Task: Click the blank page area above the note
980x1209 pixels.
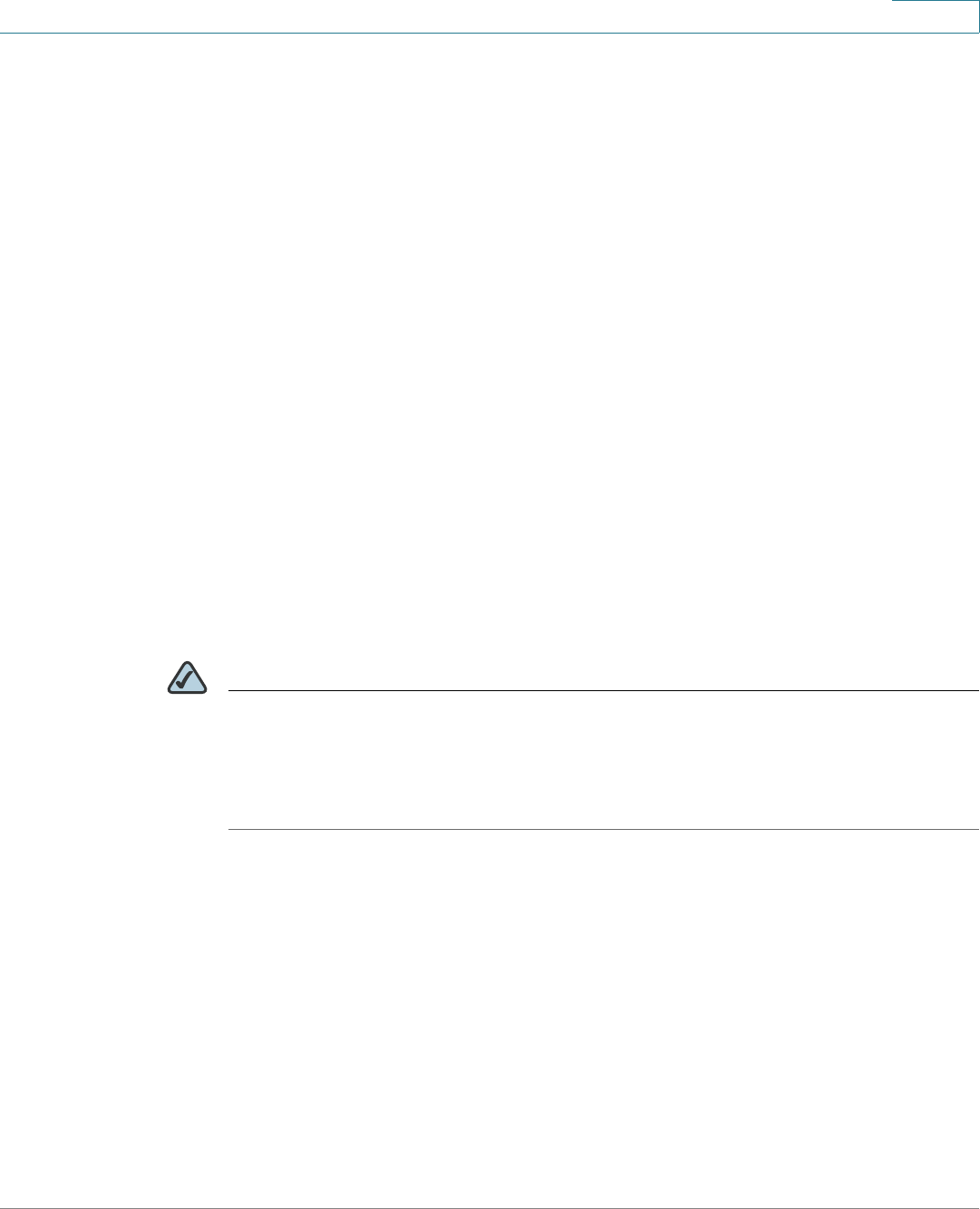Action: click(490, 345)
